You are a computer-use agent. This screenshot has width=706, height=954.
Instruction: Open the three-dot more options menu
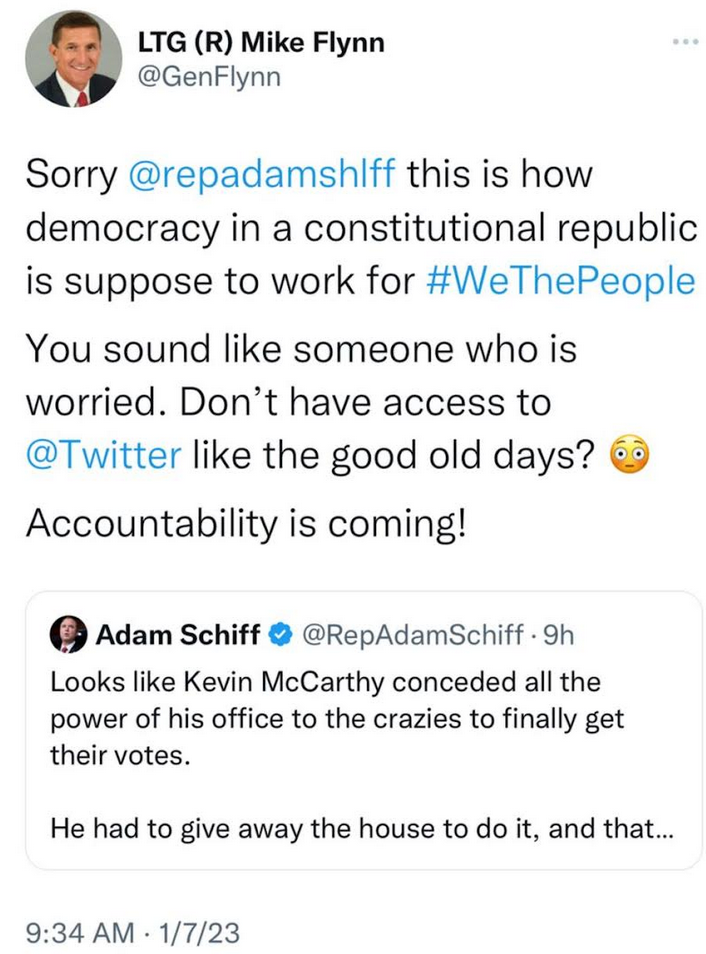click(682, 43)
